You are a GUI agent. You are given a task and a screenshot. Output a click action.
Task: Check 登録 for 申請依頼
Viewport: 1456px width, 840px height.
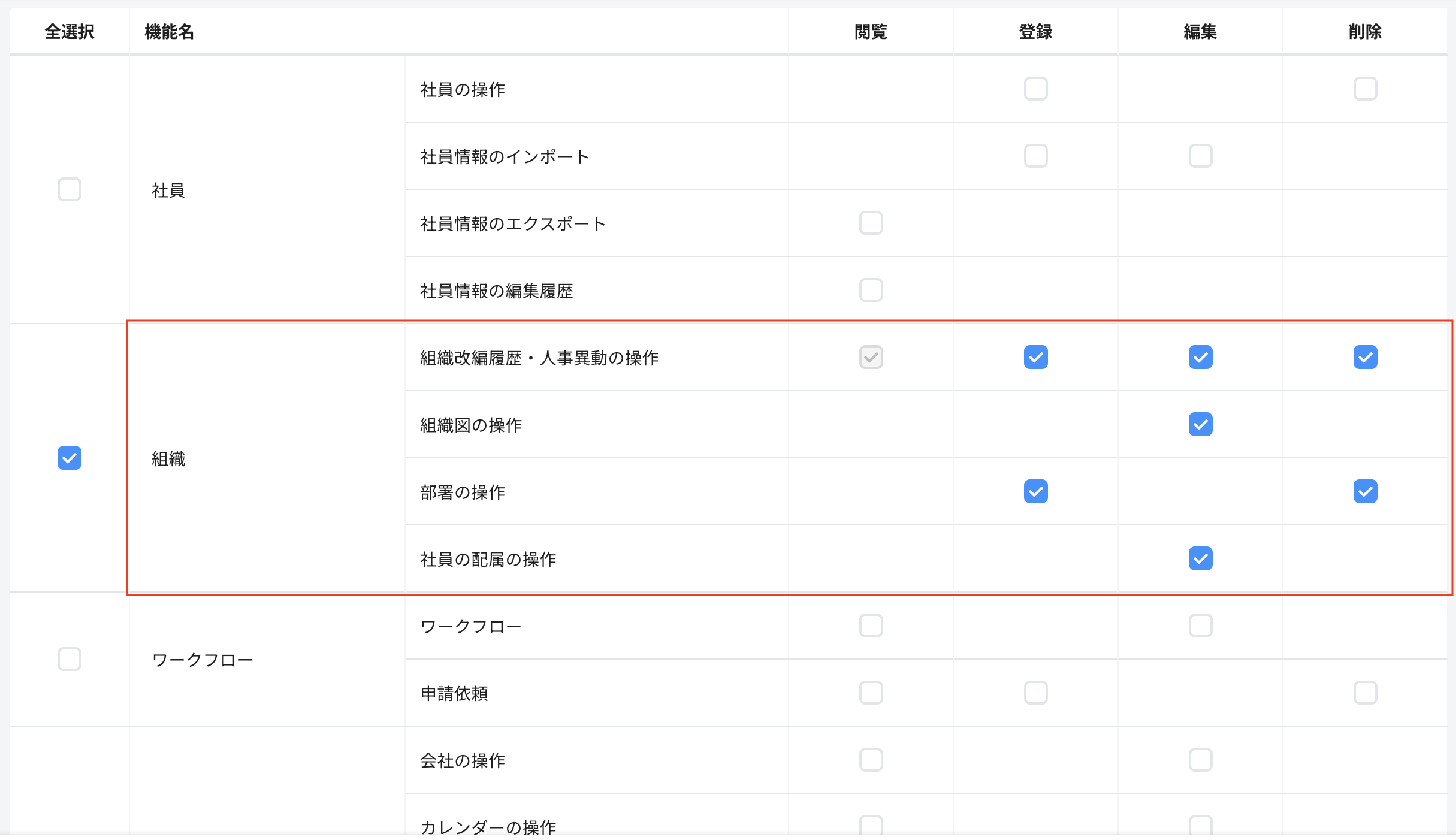click(x=1035, y=693)
